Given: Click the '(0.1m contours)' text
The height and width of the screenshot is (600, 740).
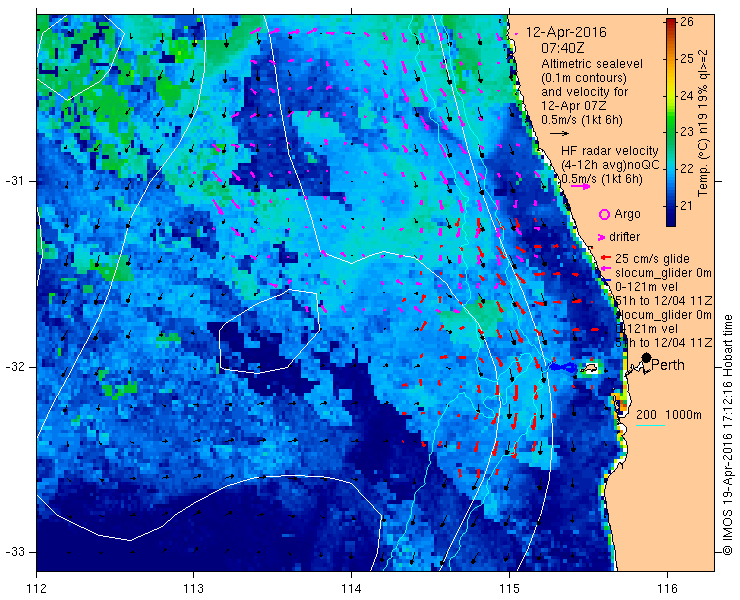Looking at the screenshot, I should (584, 77).
